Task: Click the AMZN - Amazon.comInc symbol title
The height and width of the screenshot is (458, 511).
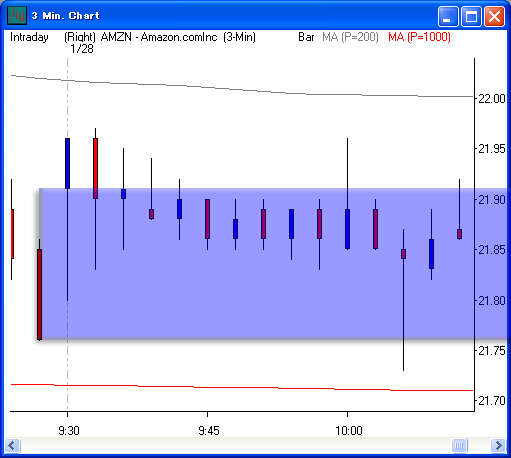Action: pyautogui.click(x=159, y=37)
